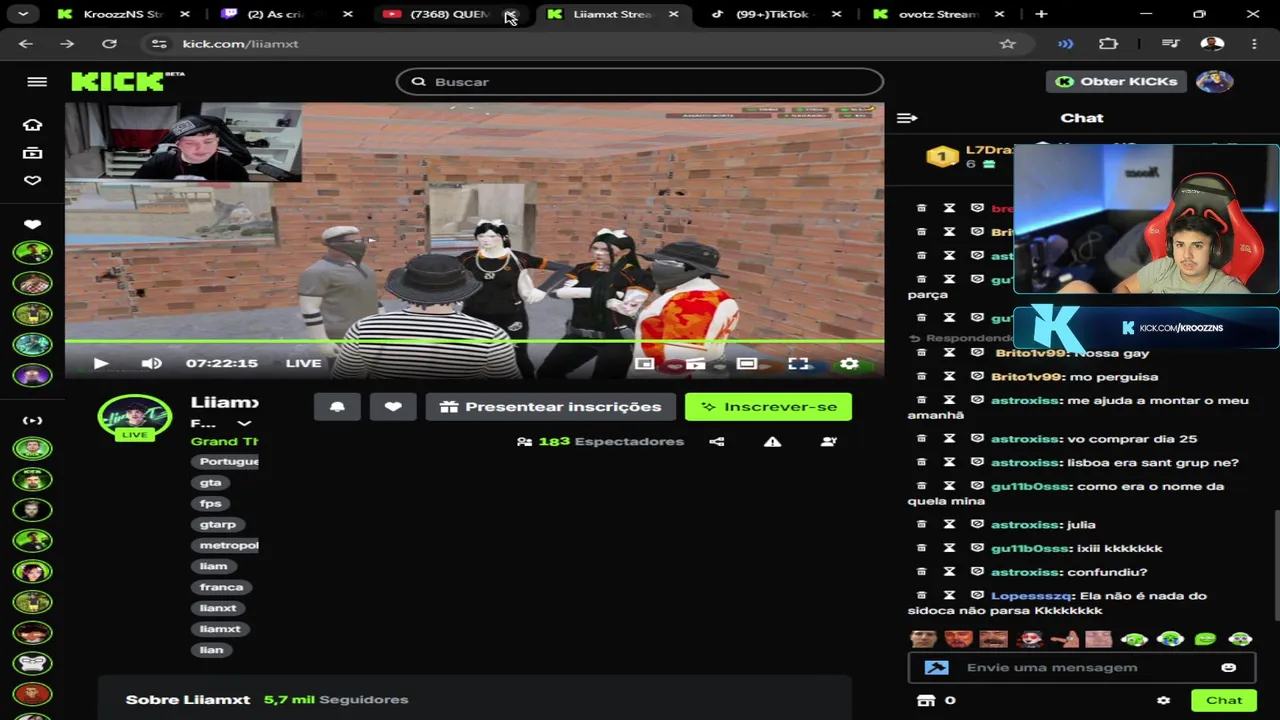Click the Grand Th category link
Viewport: 1280px width, 720px height.
(225, 441)
